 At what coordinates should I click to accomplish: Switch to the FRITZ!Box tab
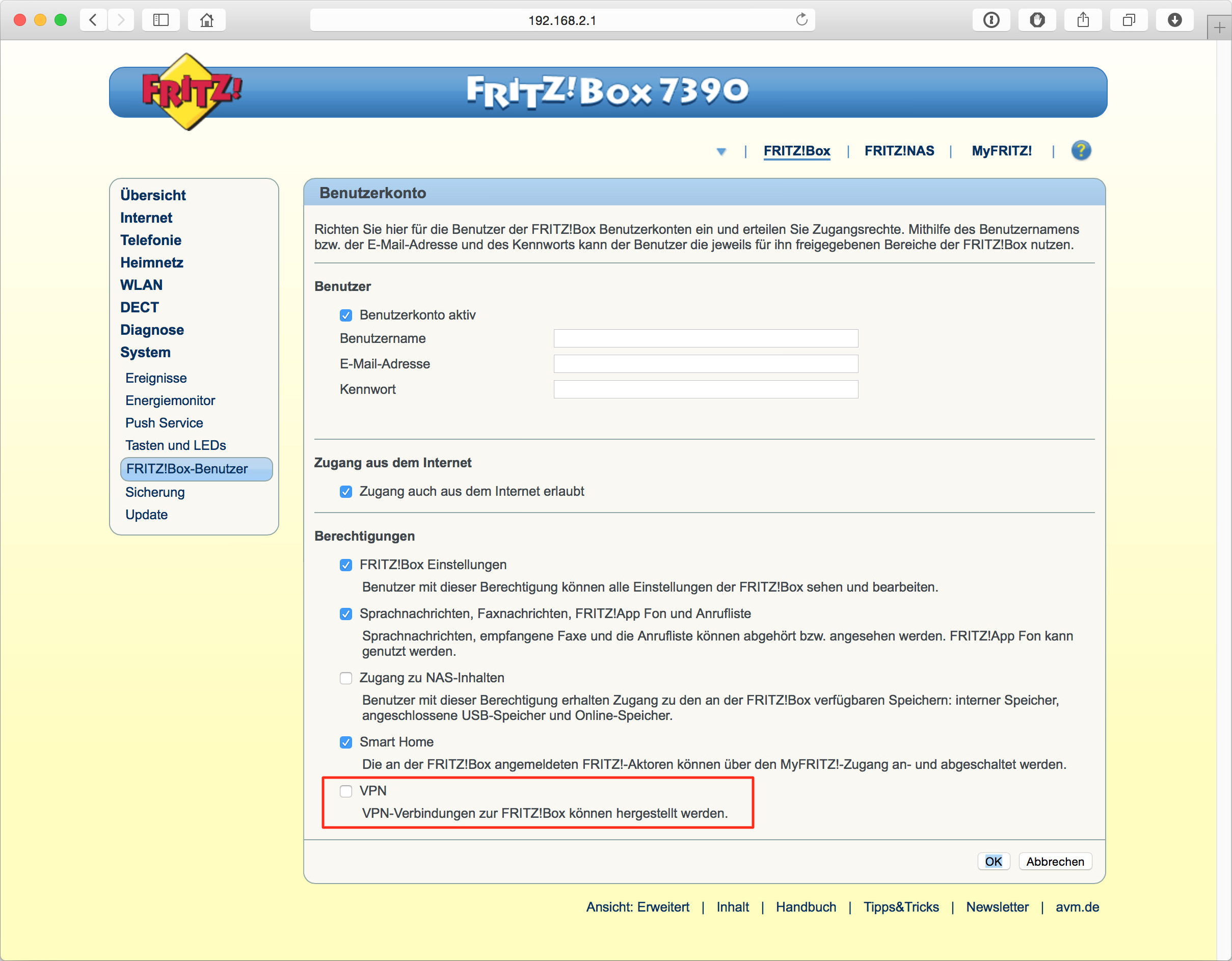point(796,151)
